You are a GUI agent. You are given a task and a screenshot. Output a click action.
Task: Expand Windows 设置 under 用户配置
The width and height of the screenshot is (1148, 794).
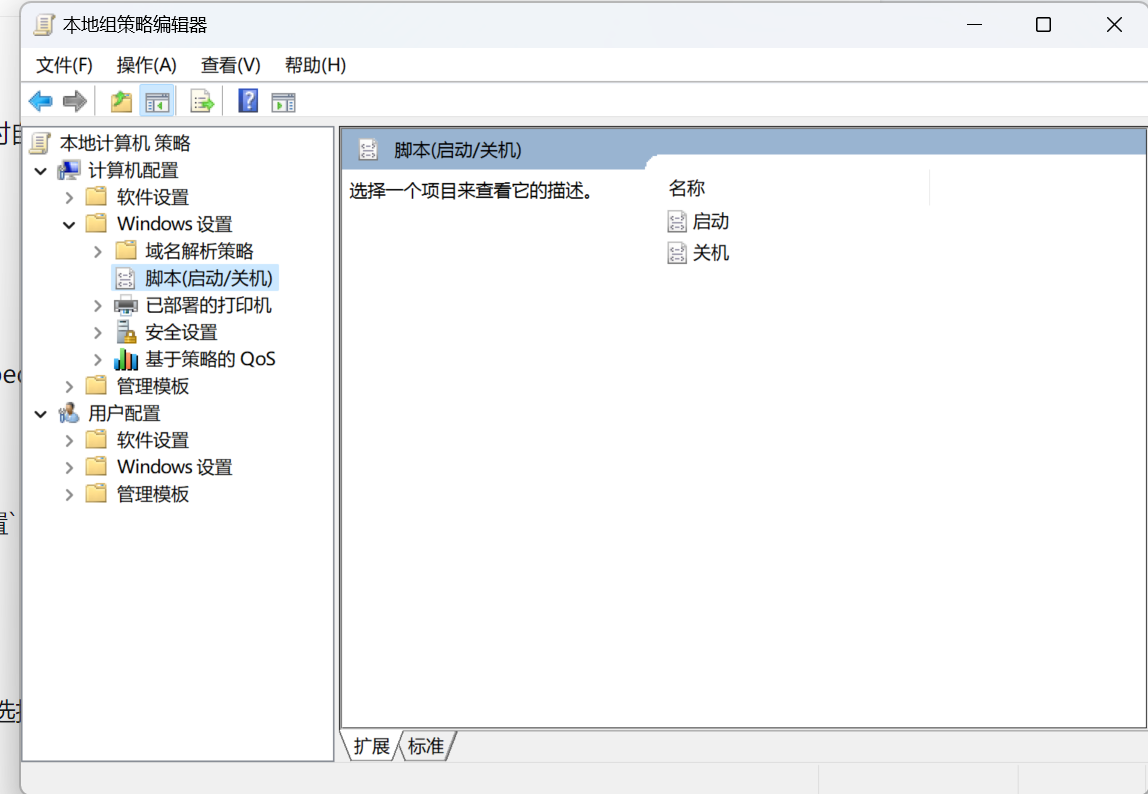[x=69, y=467]
